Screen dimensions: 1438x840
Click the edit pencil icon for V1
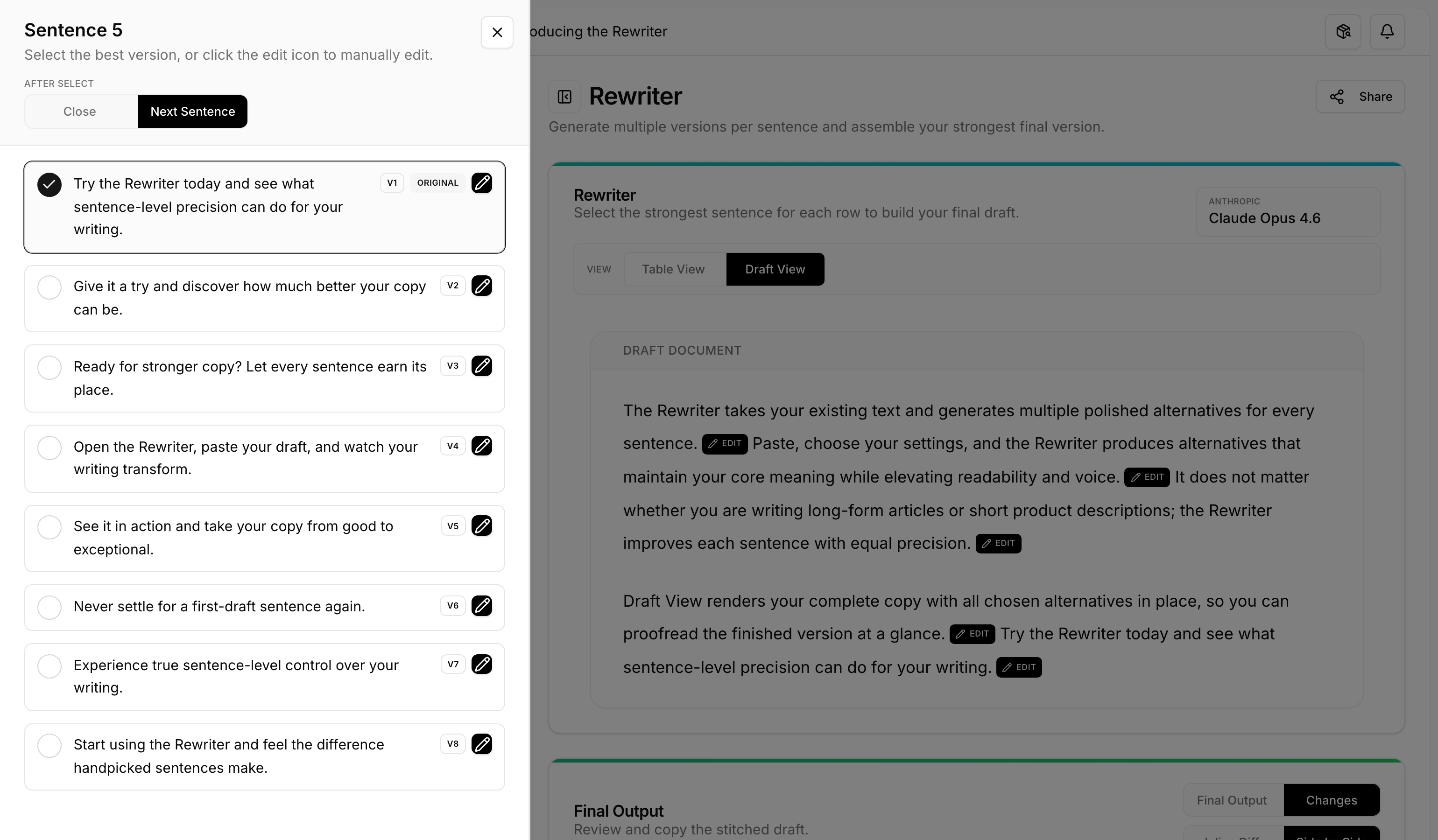point(482,183)
